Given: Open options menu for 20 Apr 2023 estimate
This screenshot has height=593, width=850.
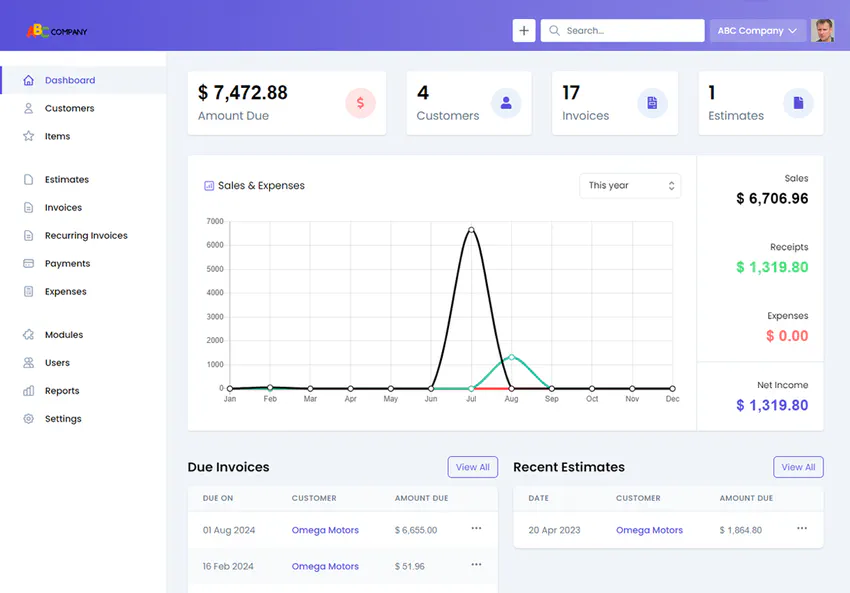Looking at the screenshot, I should tap(802, 529).
